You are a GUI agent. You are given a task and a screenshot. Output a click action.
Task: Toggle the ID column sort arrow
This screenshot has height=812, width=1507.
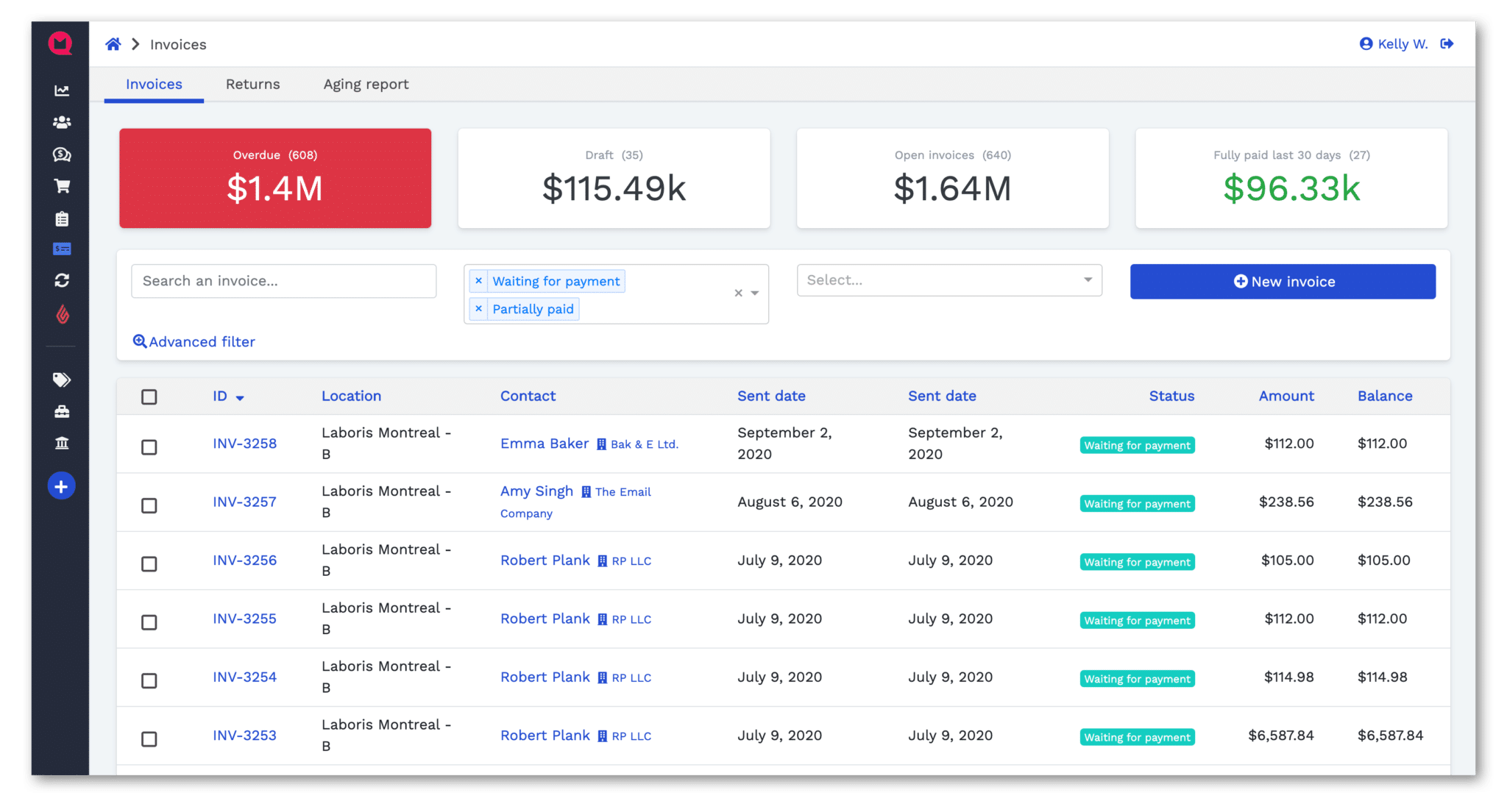point(239,396)
